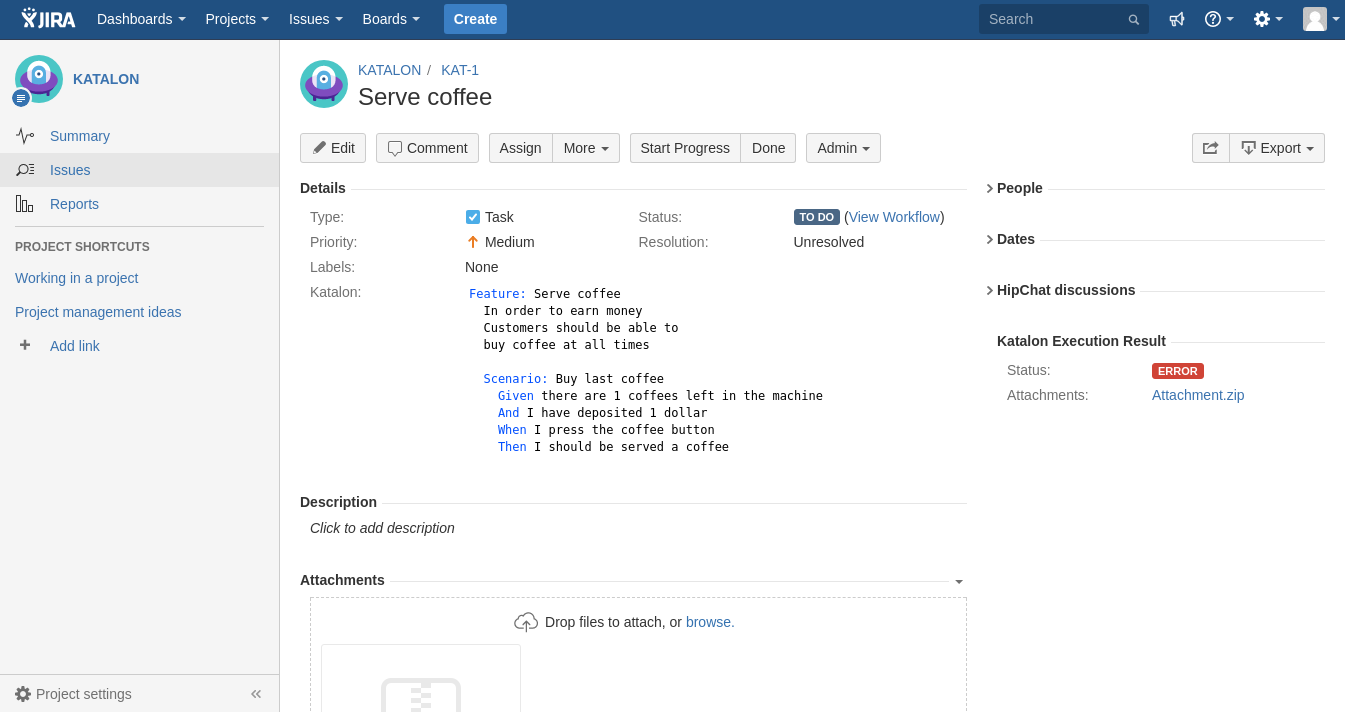Click the Create button
The image size is (1345, 712).
point(475,19)
